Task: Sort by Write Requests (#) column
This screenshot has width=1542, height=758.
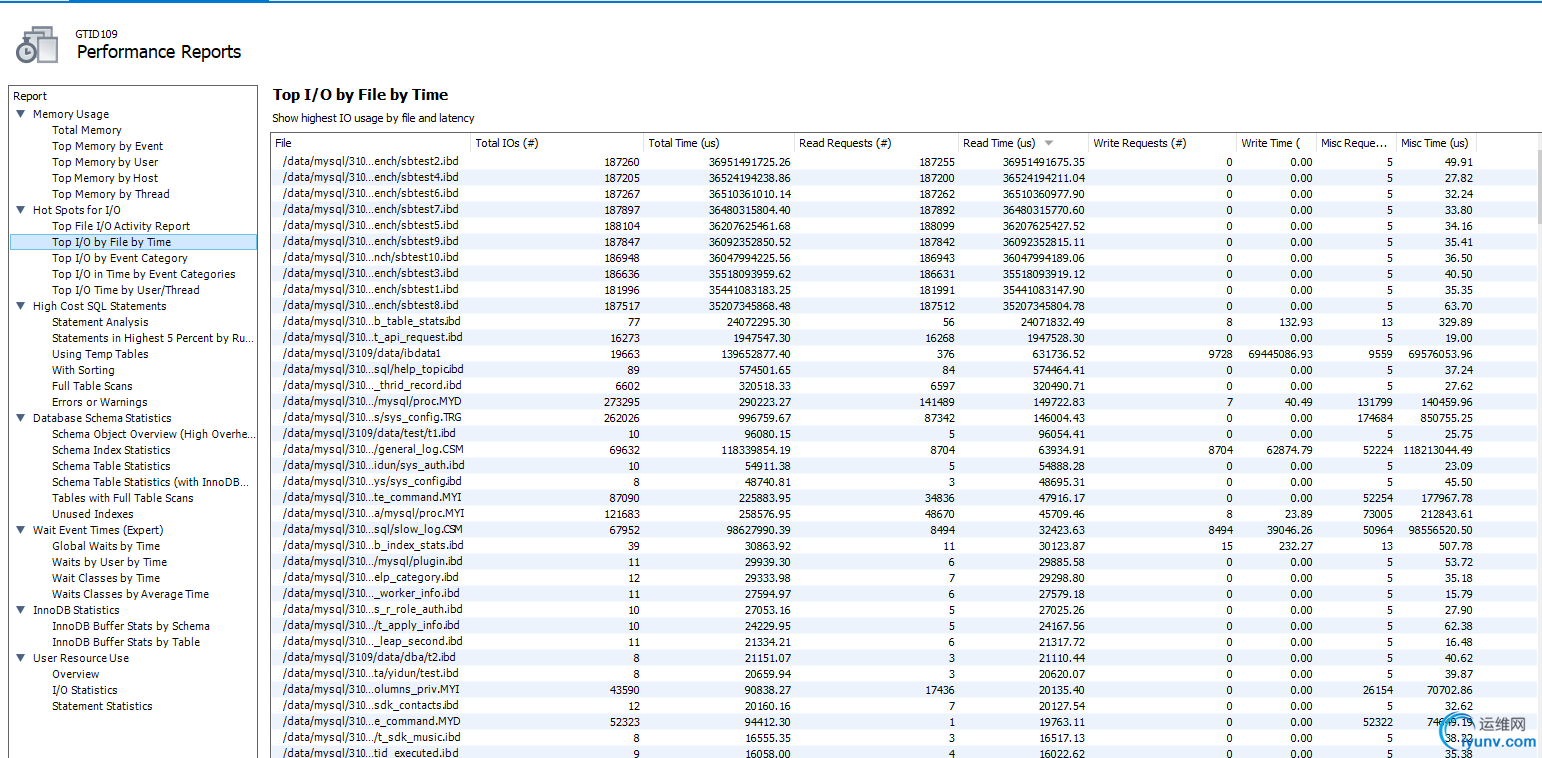Action: 1162,143
